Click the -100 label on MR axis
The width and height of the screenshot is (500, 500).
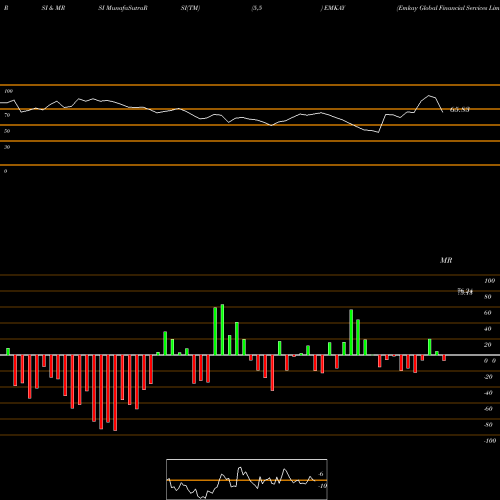490,441
